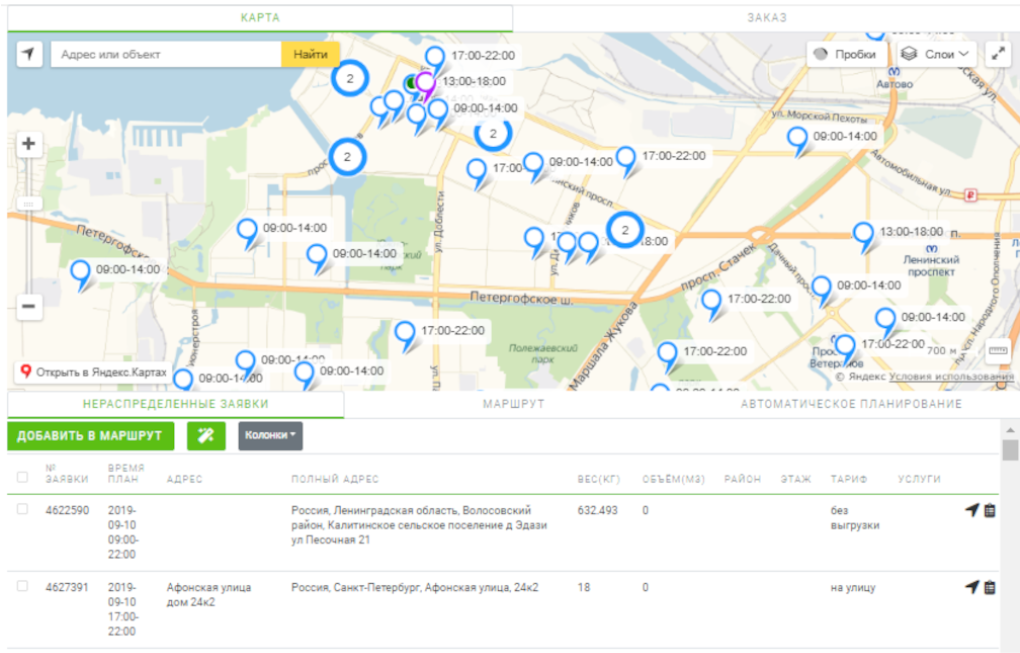
Task: Open clipboard icon for order 4622590
Action: click(x=990, y=511)
